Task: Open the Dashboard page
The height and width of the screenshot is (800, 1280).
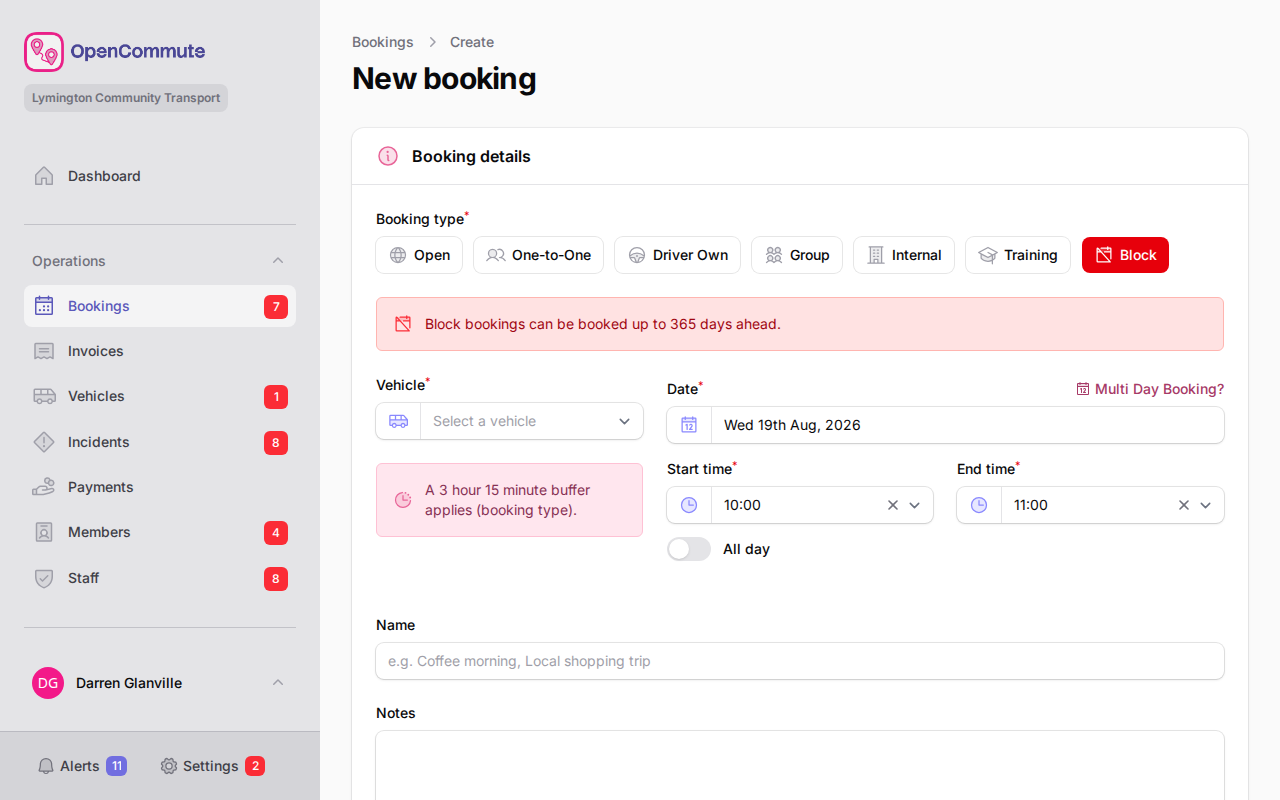Action: (160, 176)
